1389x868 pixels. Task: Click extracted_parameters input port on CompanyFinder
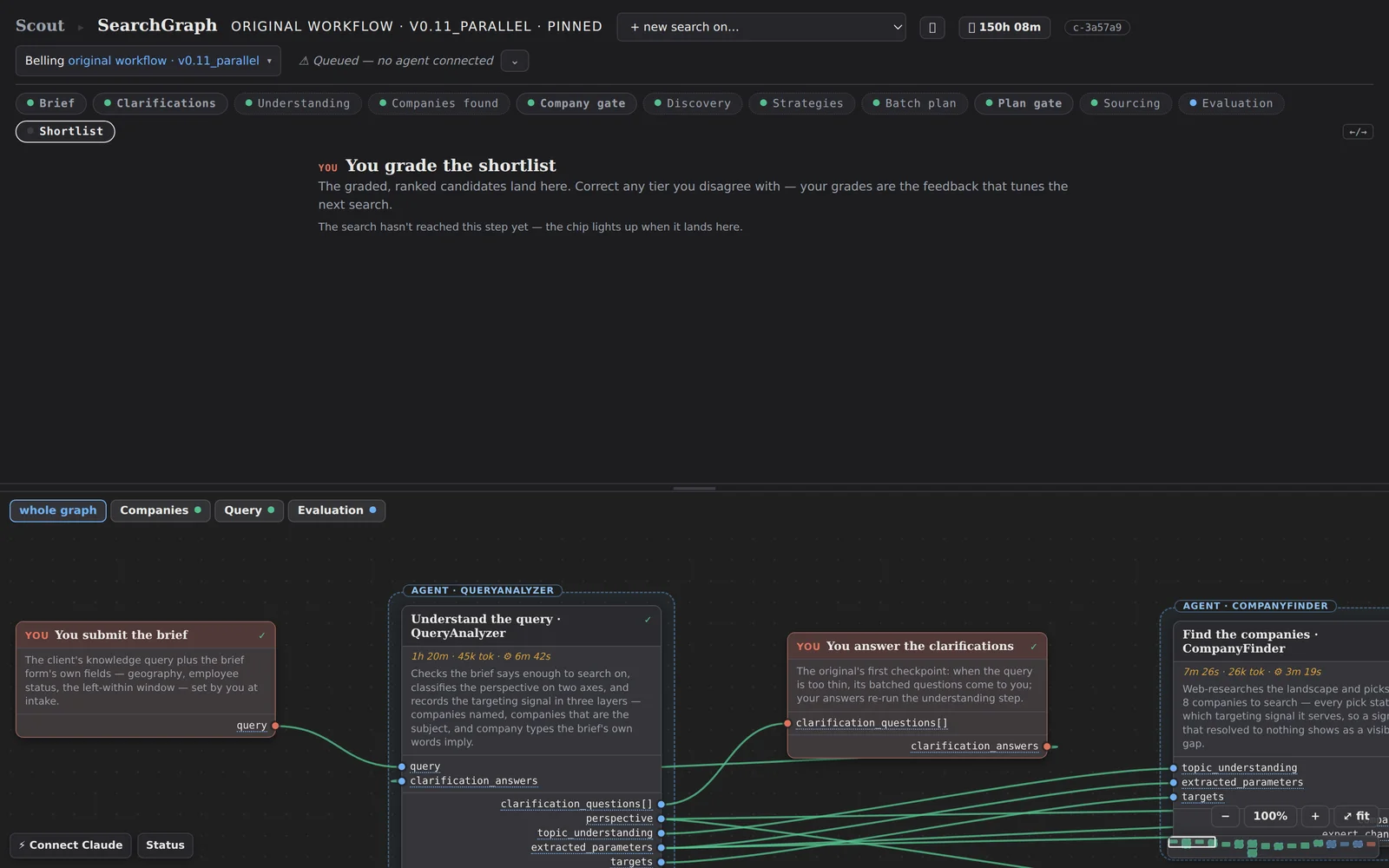[1174, 782]
